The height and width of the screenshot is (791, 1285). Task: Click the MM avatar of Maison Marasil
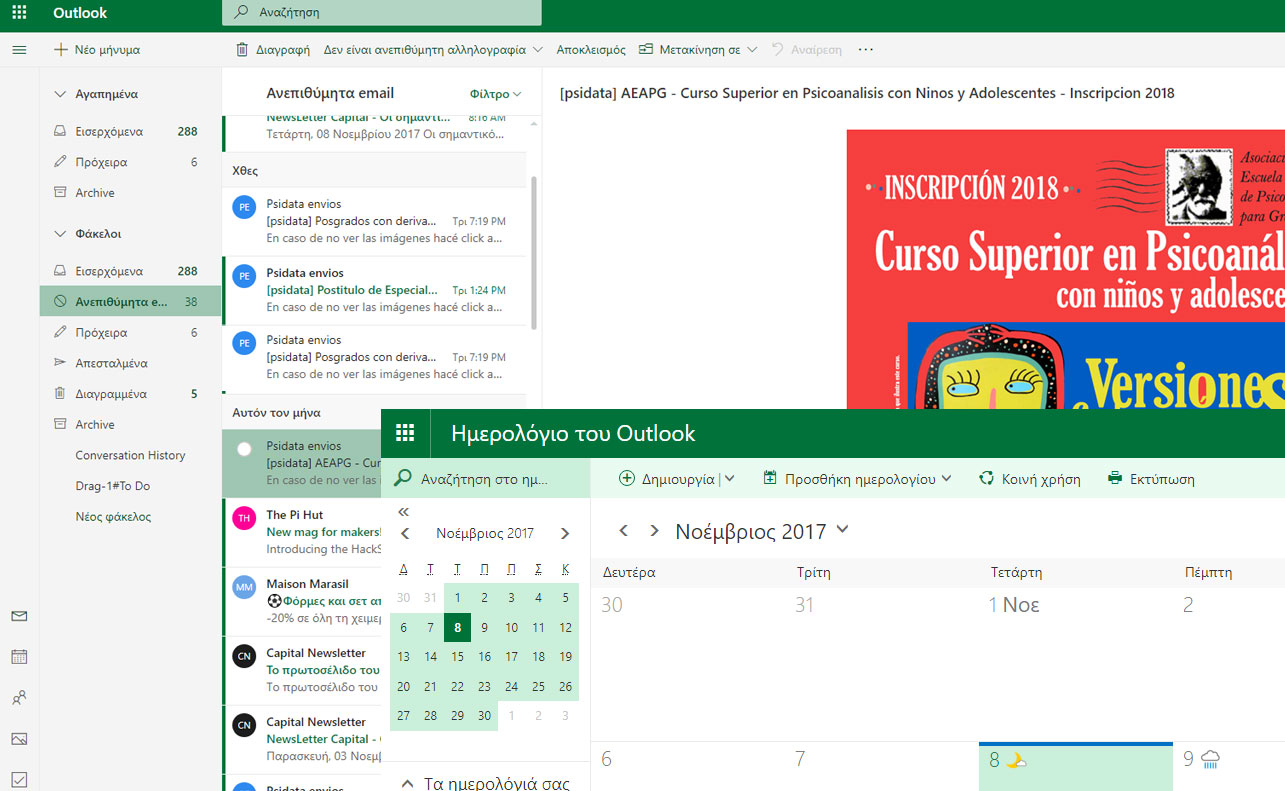click(244, 586)
